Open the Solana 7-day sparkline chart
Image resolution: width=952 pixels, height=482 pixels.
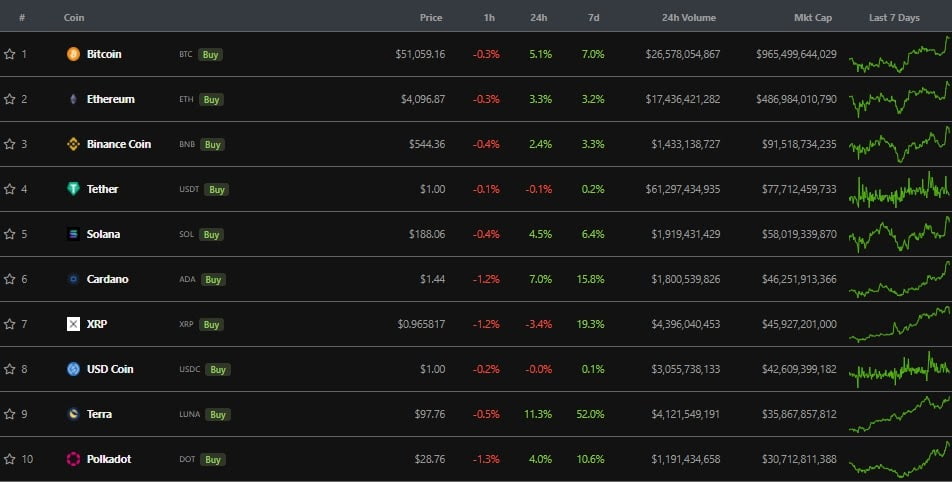click(899, 234)
